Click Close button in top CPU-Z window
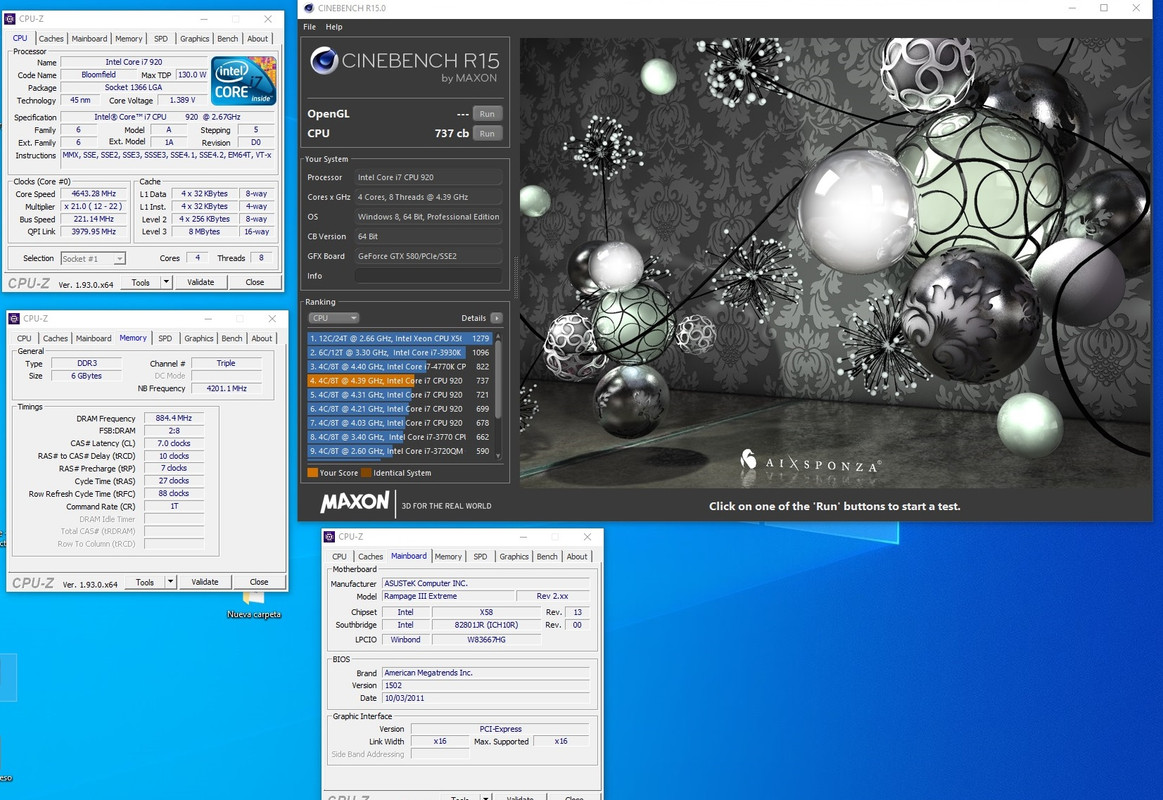Viewport: 1163px width, 800px height. pos(254,282)
